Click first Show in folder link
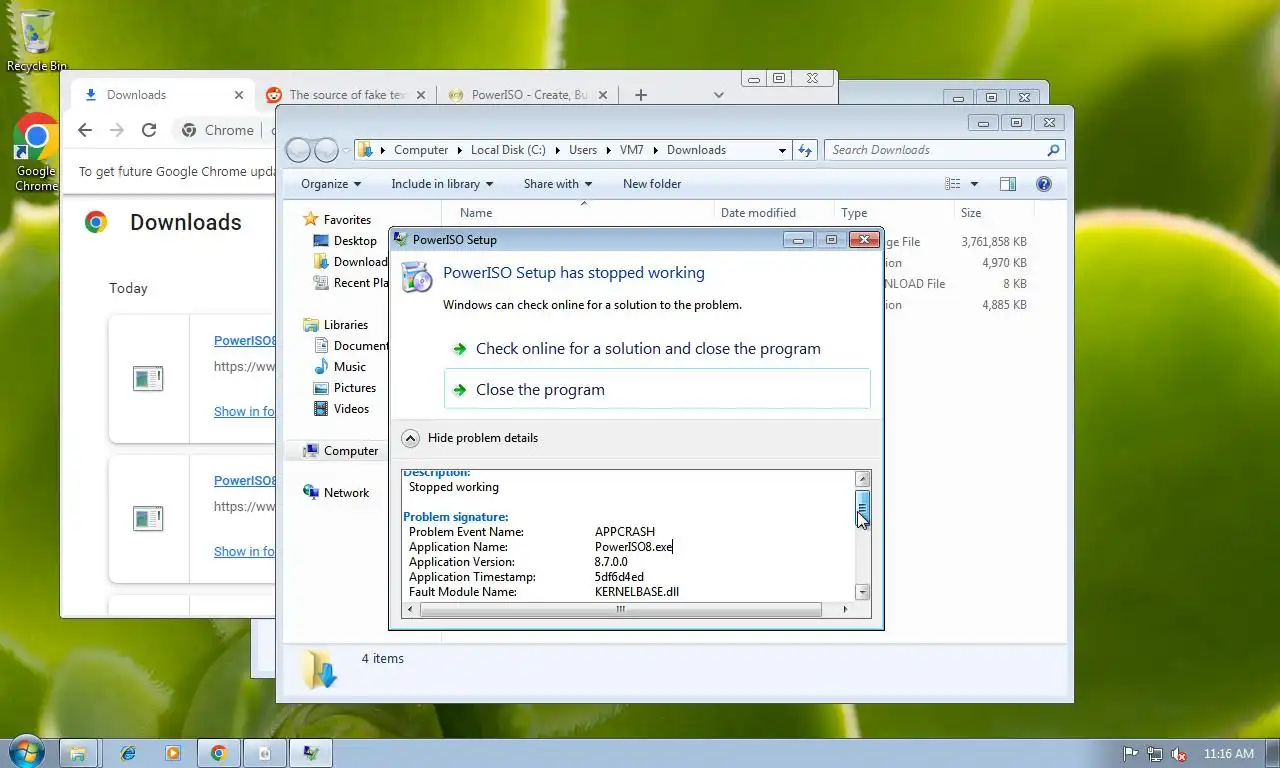The width and height of the screenshot is (1280, 768). pos(244,411)
